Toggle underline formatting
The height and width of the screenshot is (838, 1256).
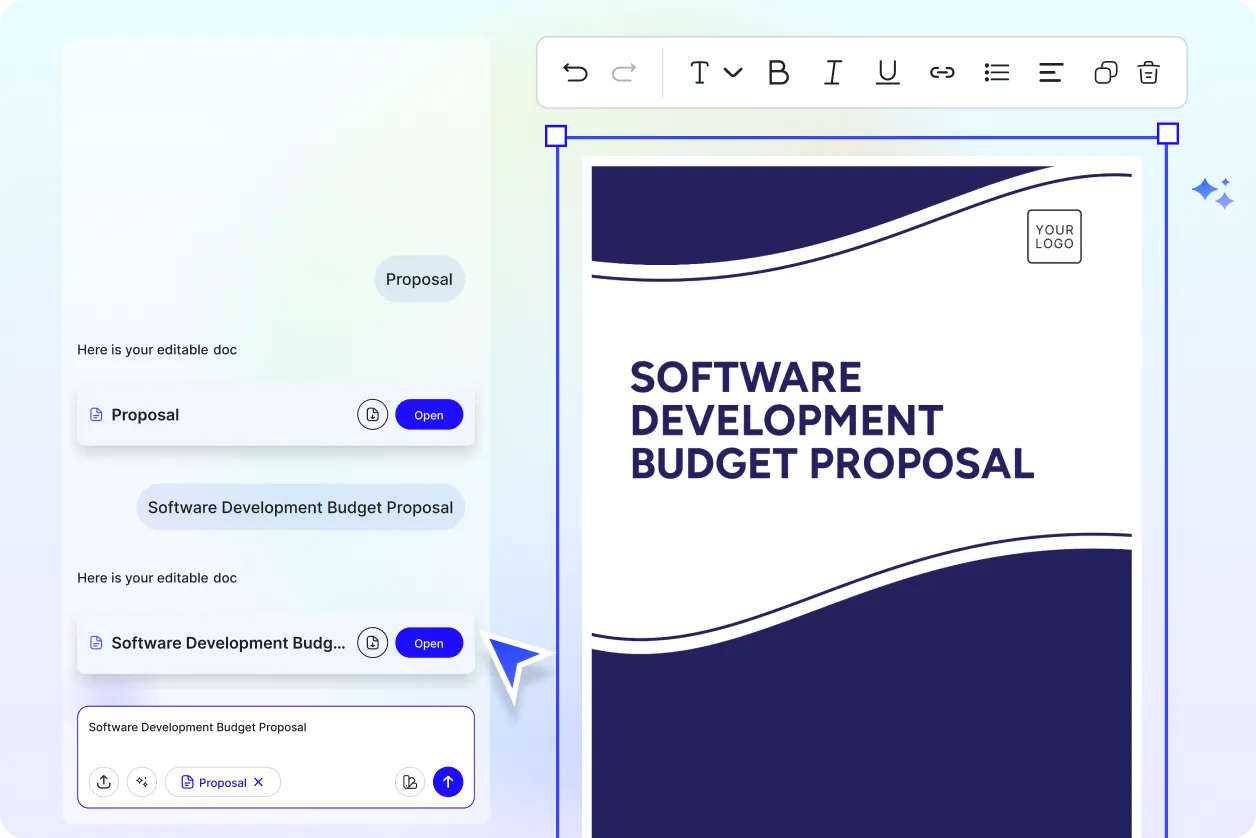point(887,72)
